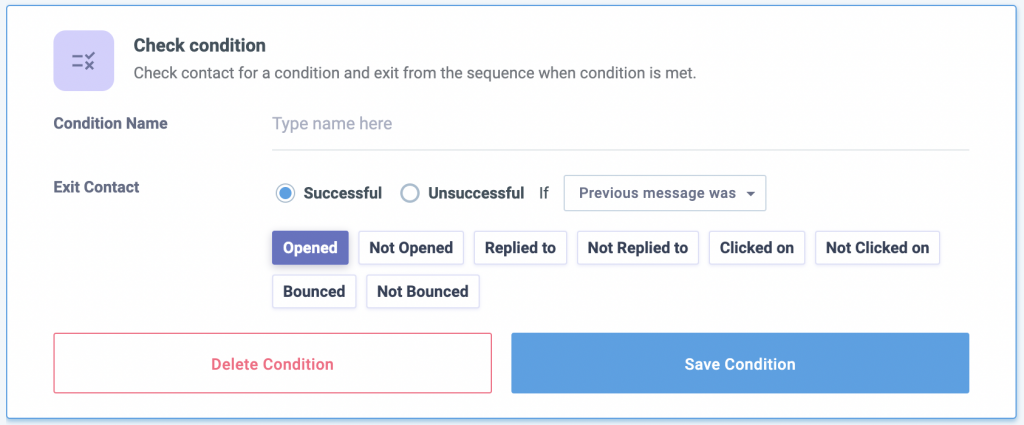Choose the Clicked on condition

click(x=756, y=247)
